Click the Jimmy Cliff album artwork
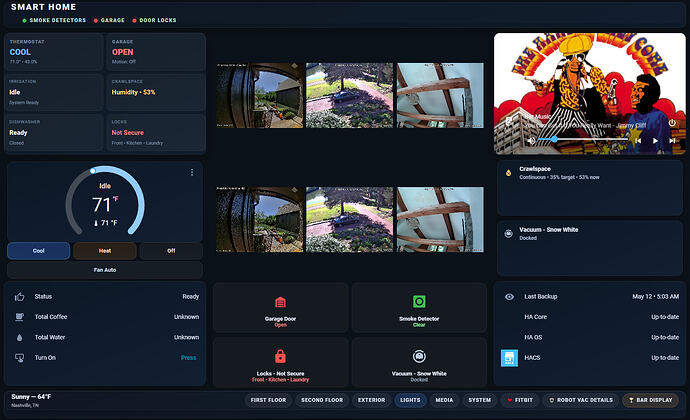The height and width of the screenshot is (420, 690). [590, 94]
